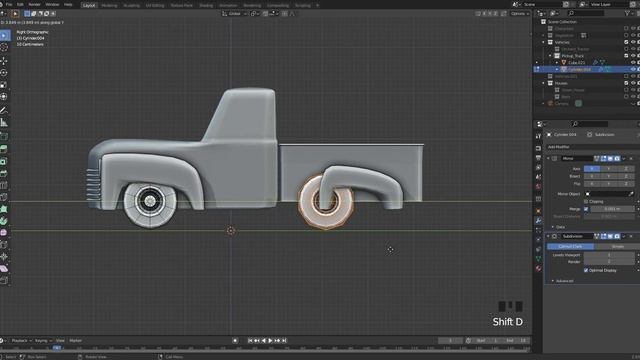Open the World properties tab icon

(538, 187)
